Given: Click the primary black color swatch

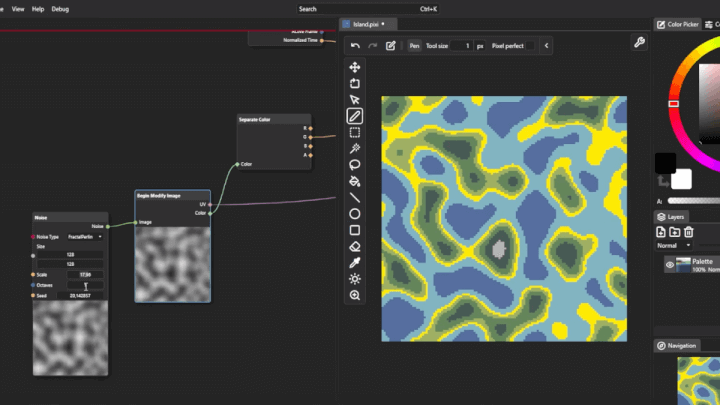Looking at the screenshot, I should (665, 163).
